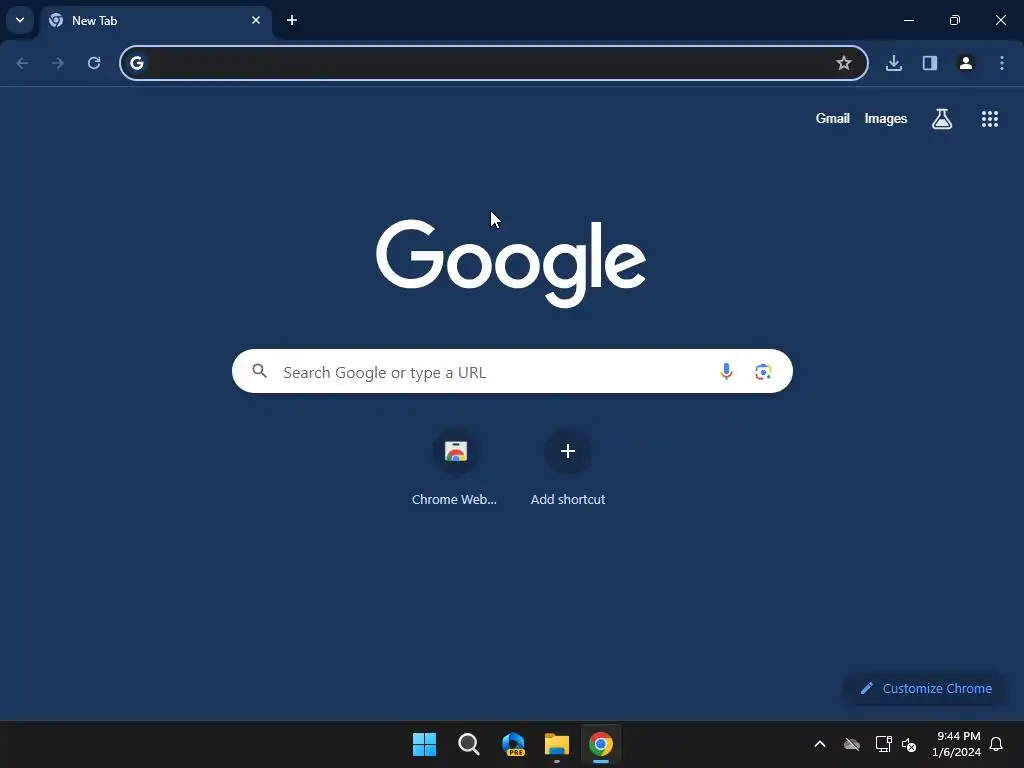The height and width of the screenshot is (768, 1024).
Task: Focus the Chrome address bar
Action: click(x=494, y=63)
